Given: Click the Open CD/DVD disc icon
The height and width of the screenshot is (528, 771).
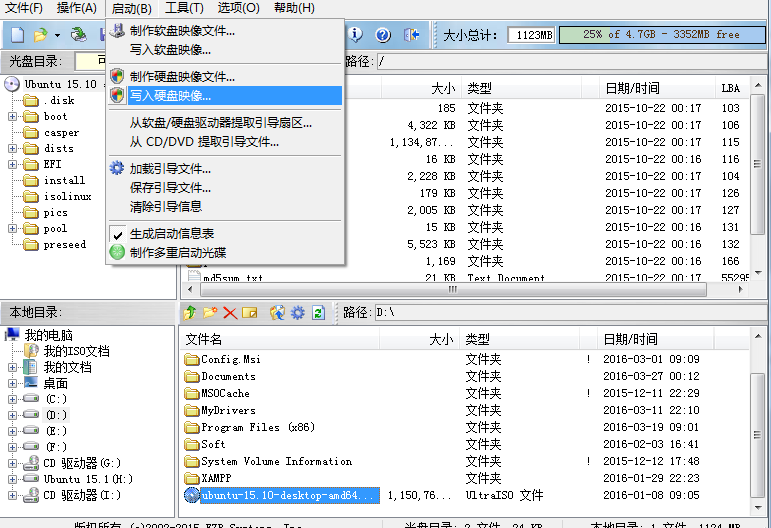Looking at the screenshot, I should click(78, 34).
